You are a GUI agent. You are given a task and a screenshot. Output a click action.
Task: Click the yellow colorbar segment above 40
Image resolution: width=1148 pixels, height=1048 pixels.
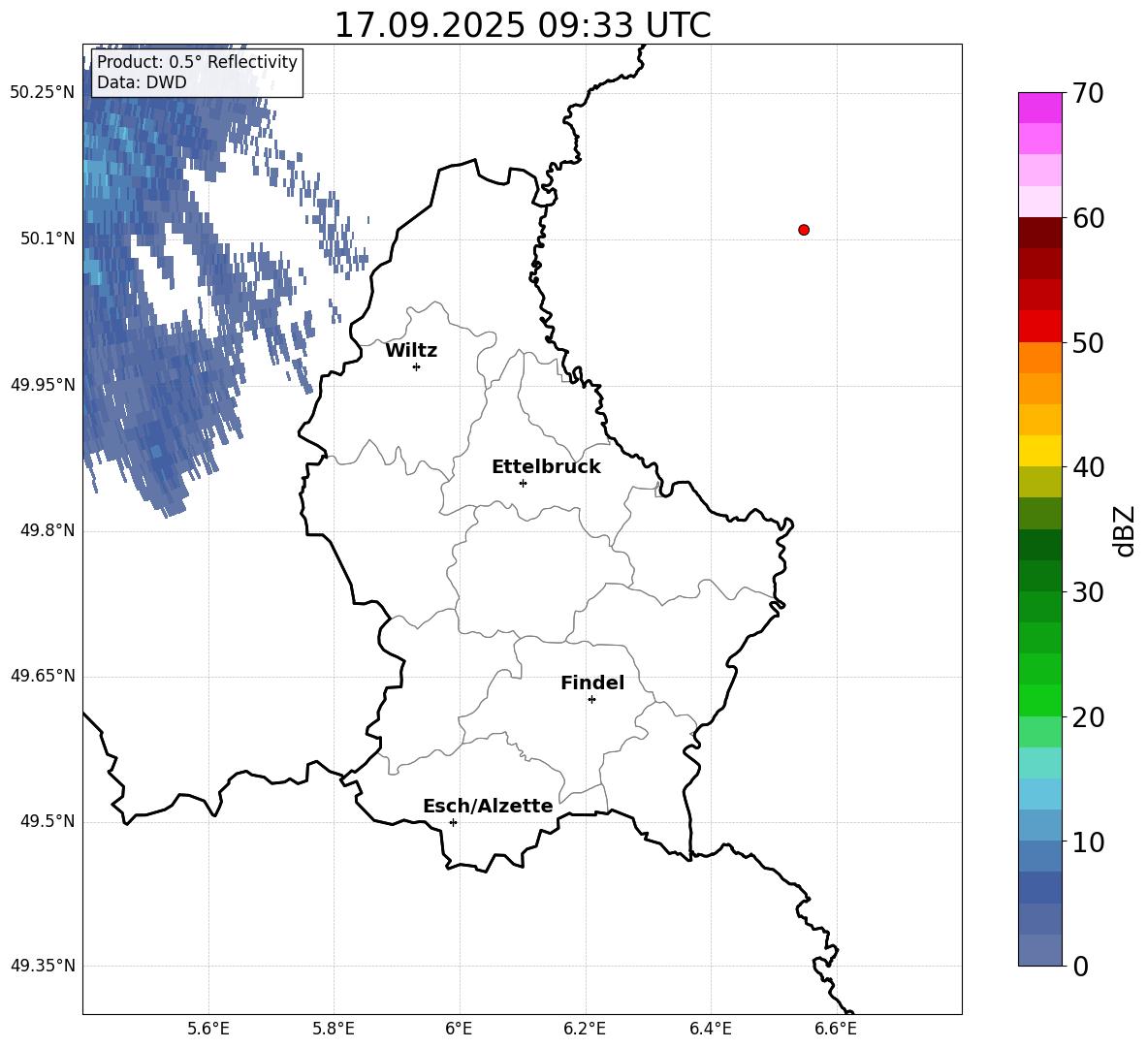pyautogui.click(x=1039, y=451)
